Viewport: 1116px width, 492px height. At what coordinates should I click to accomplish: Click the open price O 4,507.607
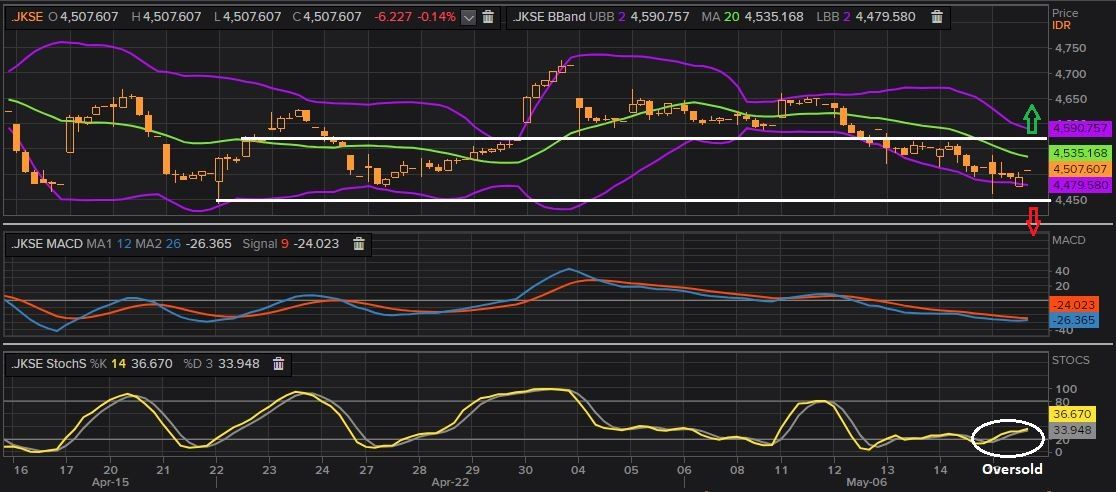(x=85, y=17)
